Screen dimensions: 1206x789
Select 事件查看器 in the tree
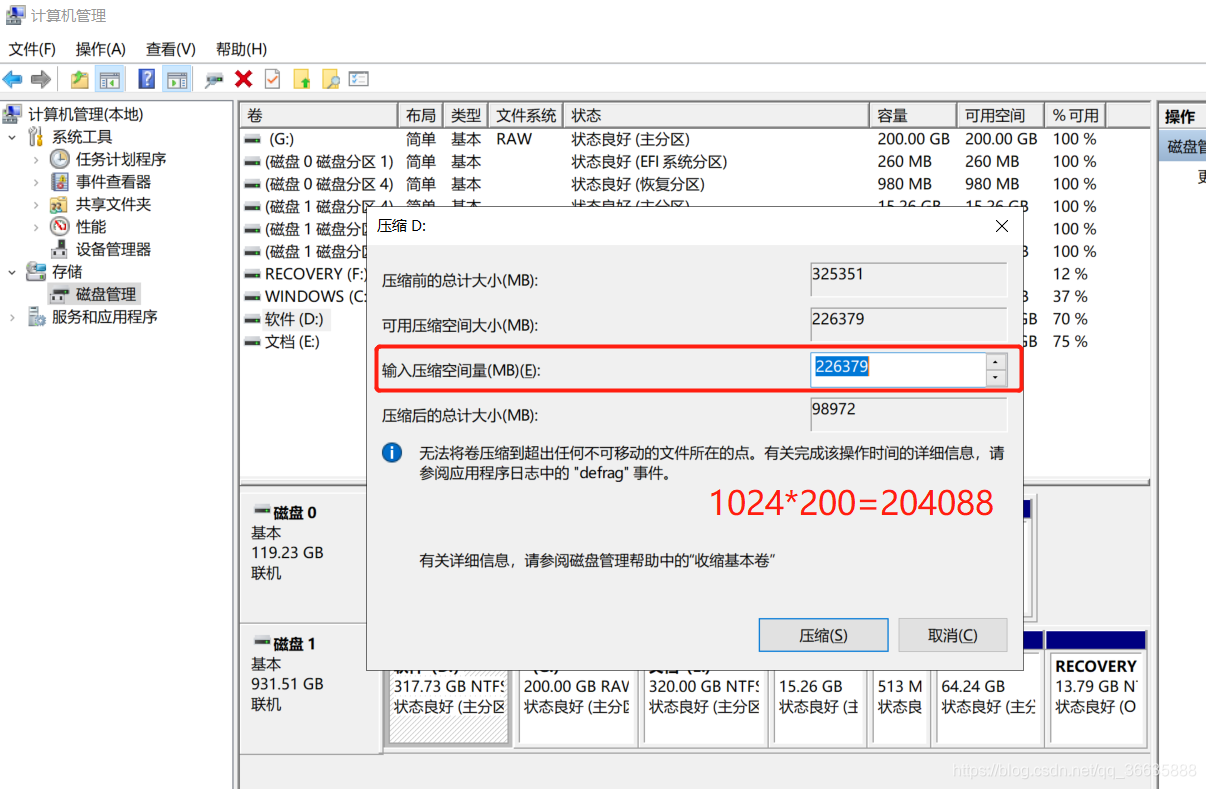click(x=113, y=182)
